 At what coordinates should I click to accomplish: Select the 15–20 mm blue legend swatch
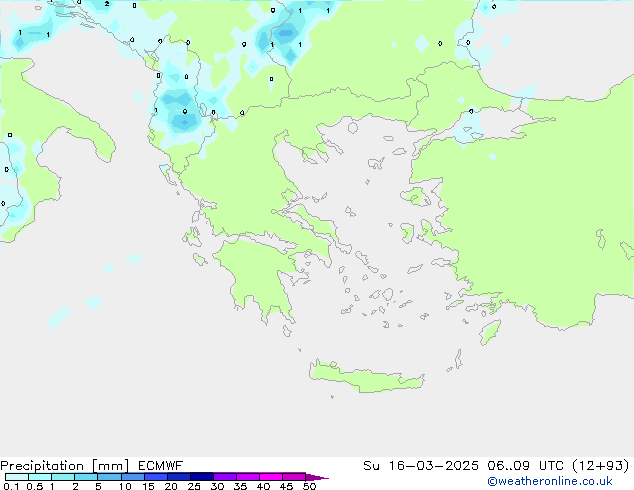156,477
